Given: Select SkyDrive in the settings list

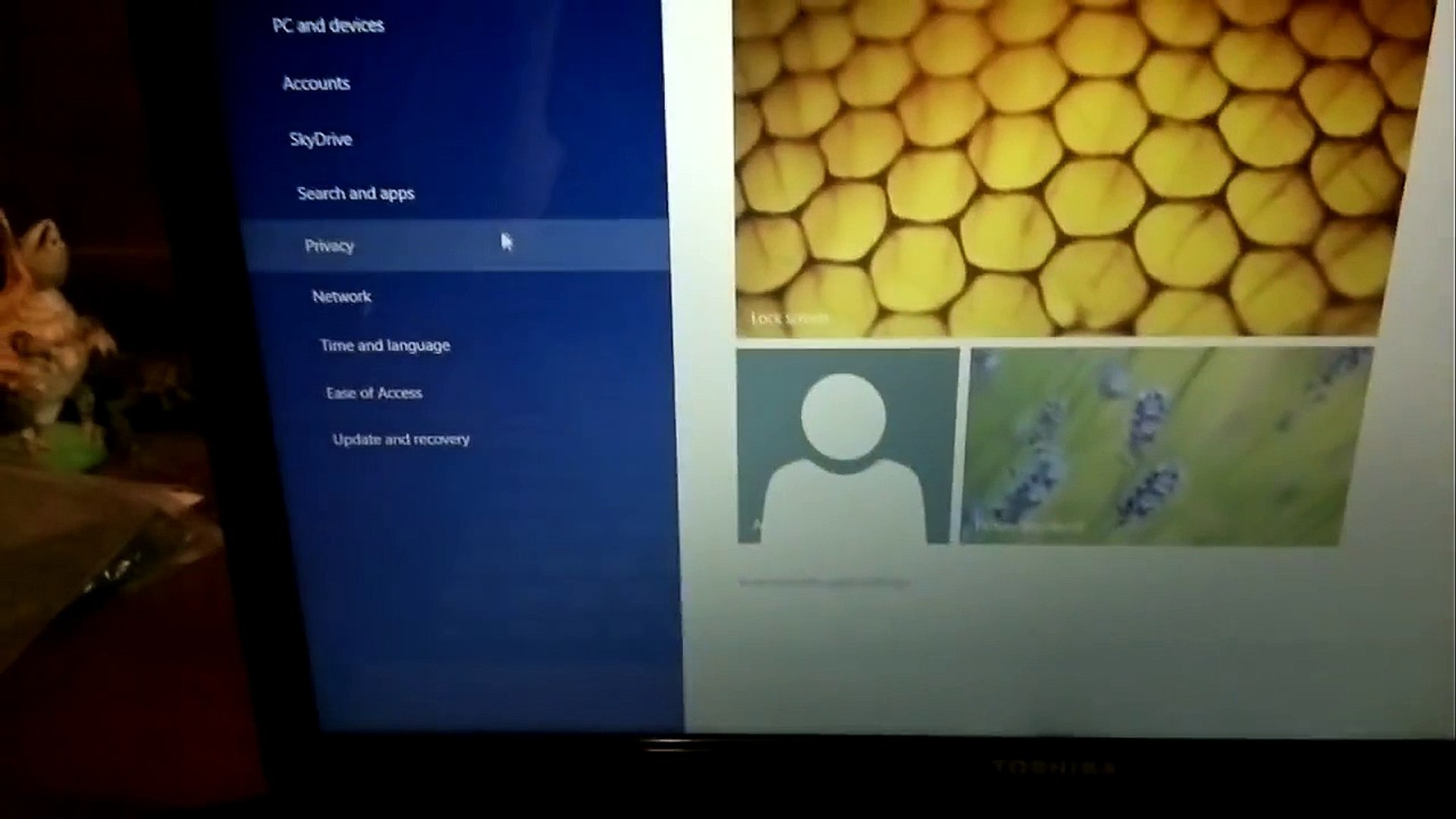Looking at the screenshot, I should click(321, 140).
